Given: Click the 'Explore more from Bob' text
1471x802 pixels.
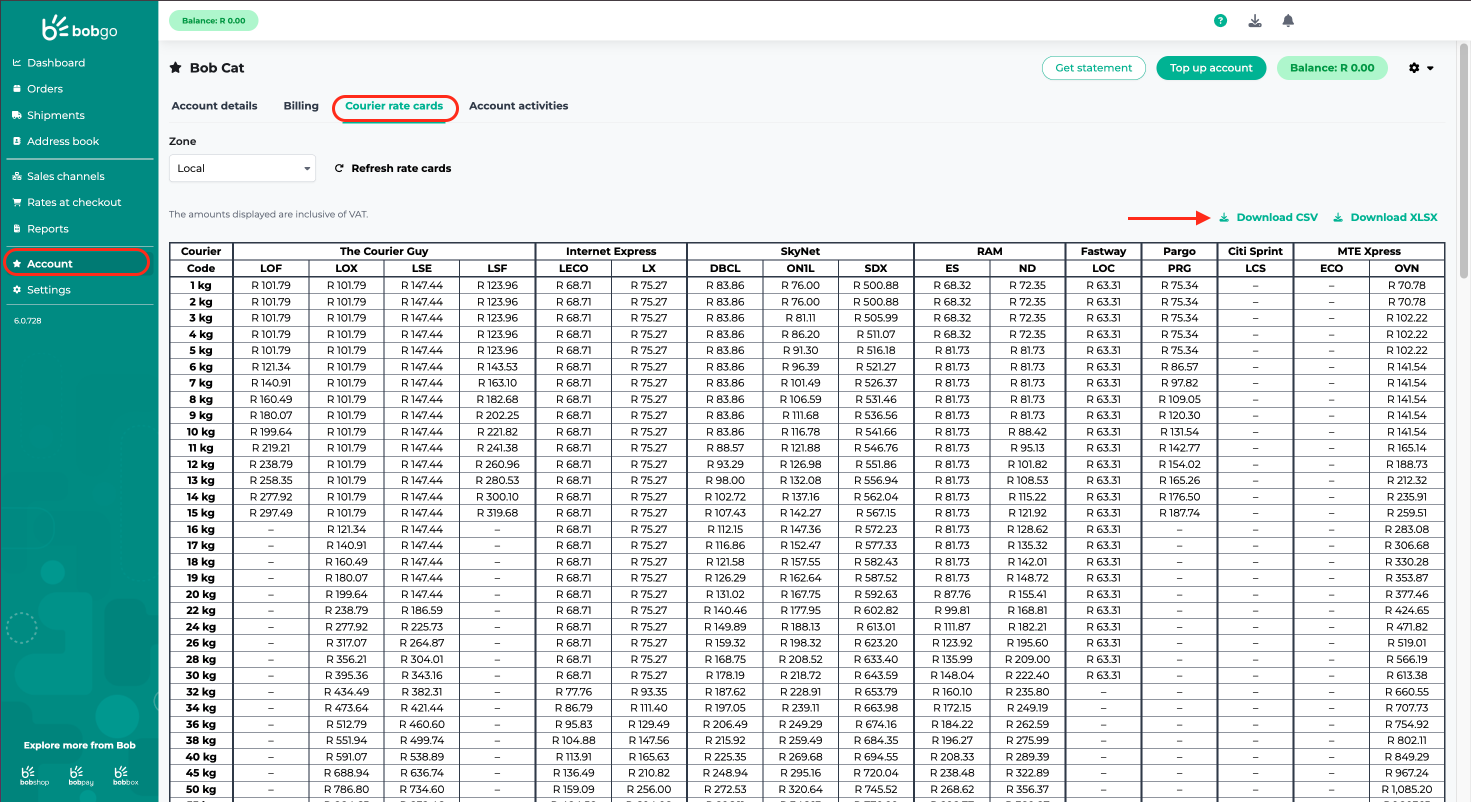Looking at the screenshot, I should (x=79, y=745).
